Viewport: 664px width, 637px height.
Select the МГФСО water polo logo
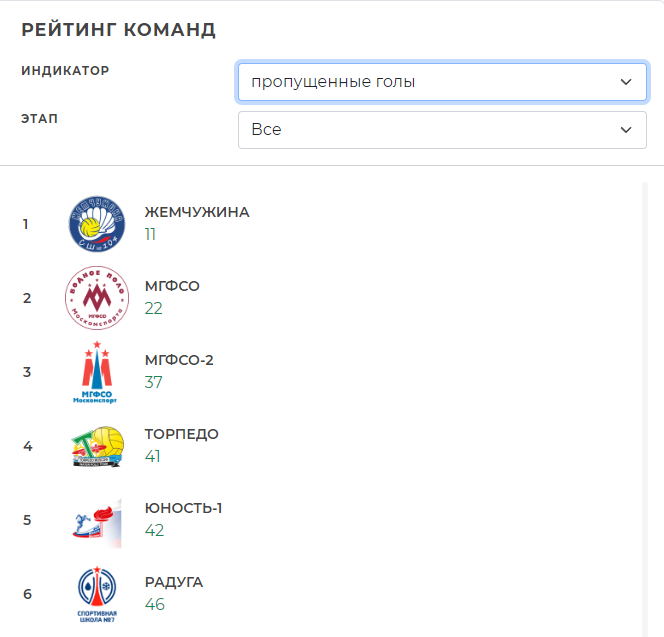tap(97, 298)
